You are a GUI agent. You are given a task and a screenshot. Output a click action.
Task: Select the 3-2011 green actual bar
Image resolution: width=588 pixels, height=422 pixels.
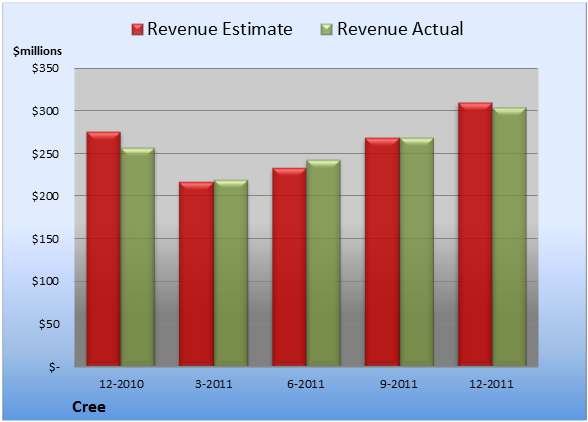(231, 273)
